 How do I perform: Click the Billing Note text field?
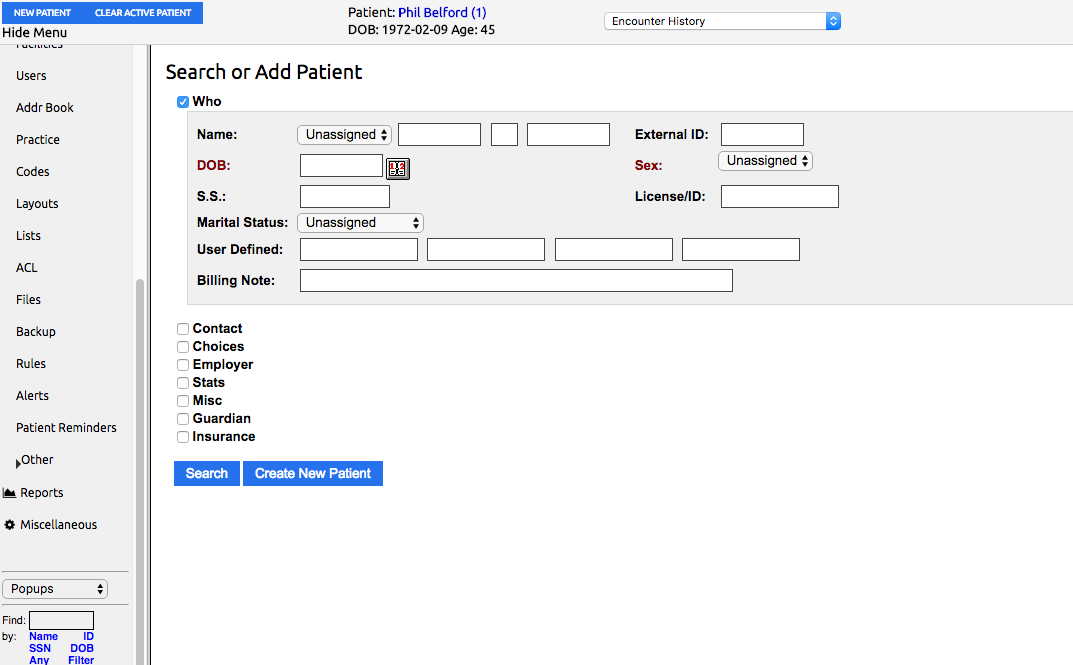click(x=516, y=281)
